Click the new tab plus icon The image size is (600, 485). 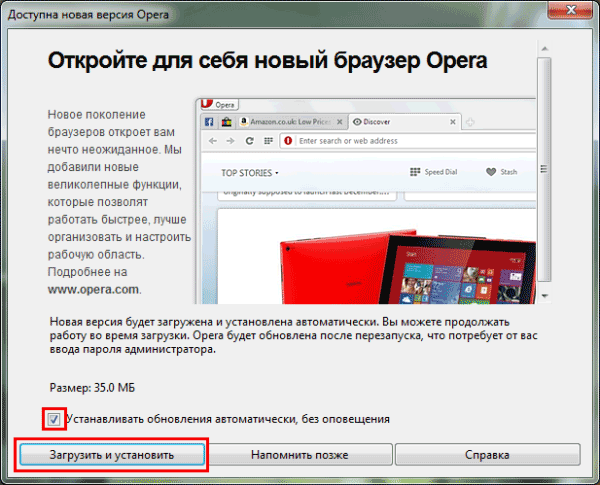click(x=470, y=122)
